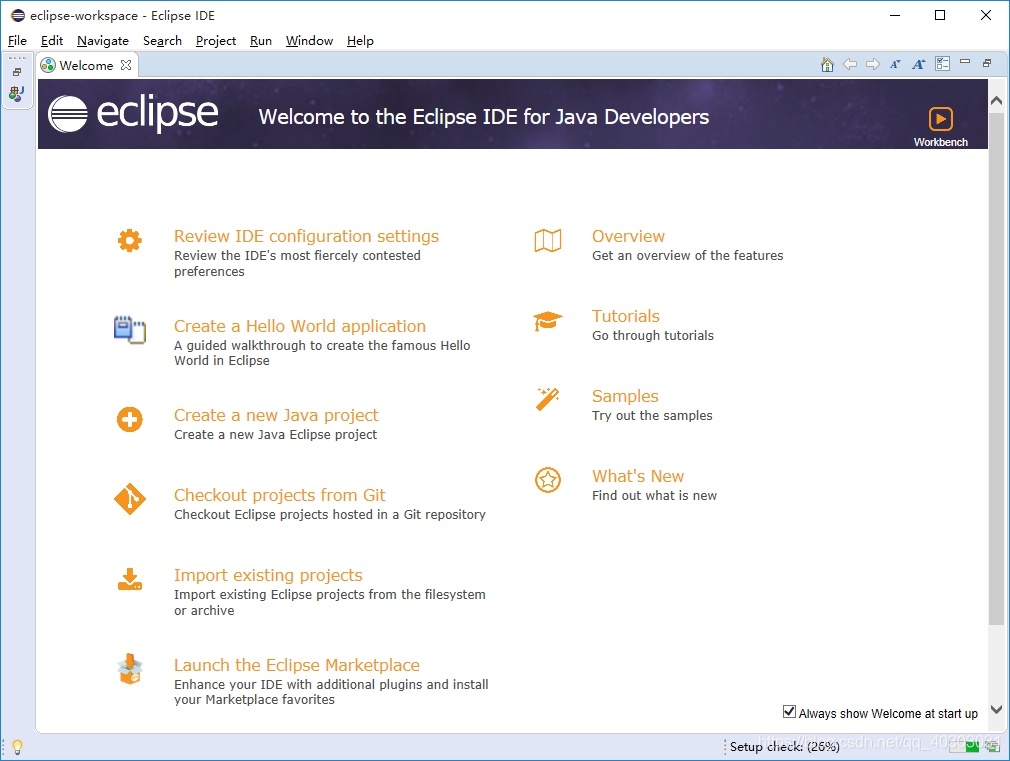1010x761 pixels.
Task: Open the Java perspective icon in the left trim
Action: [x=17, y=94]
